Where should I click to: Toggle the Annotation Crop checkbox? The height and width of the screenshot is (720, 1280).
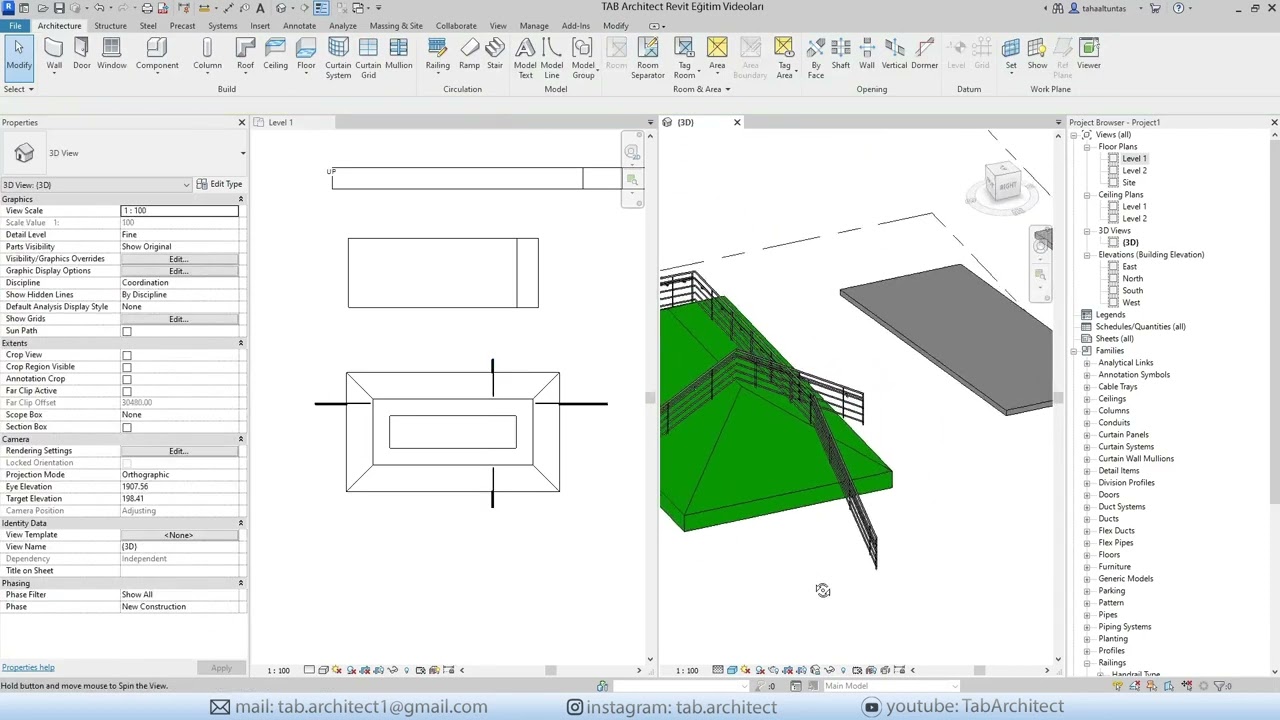(126, 379)
